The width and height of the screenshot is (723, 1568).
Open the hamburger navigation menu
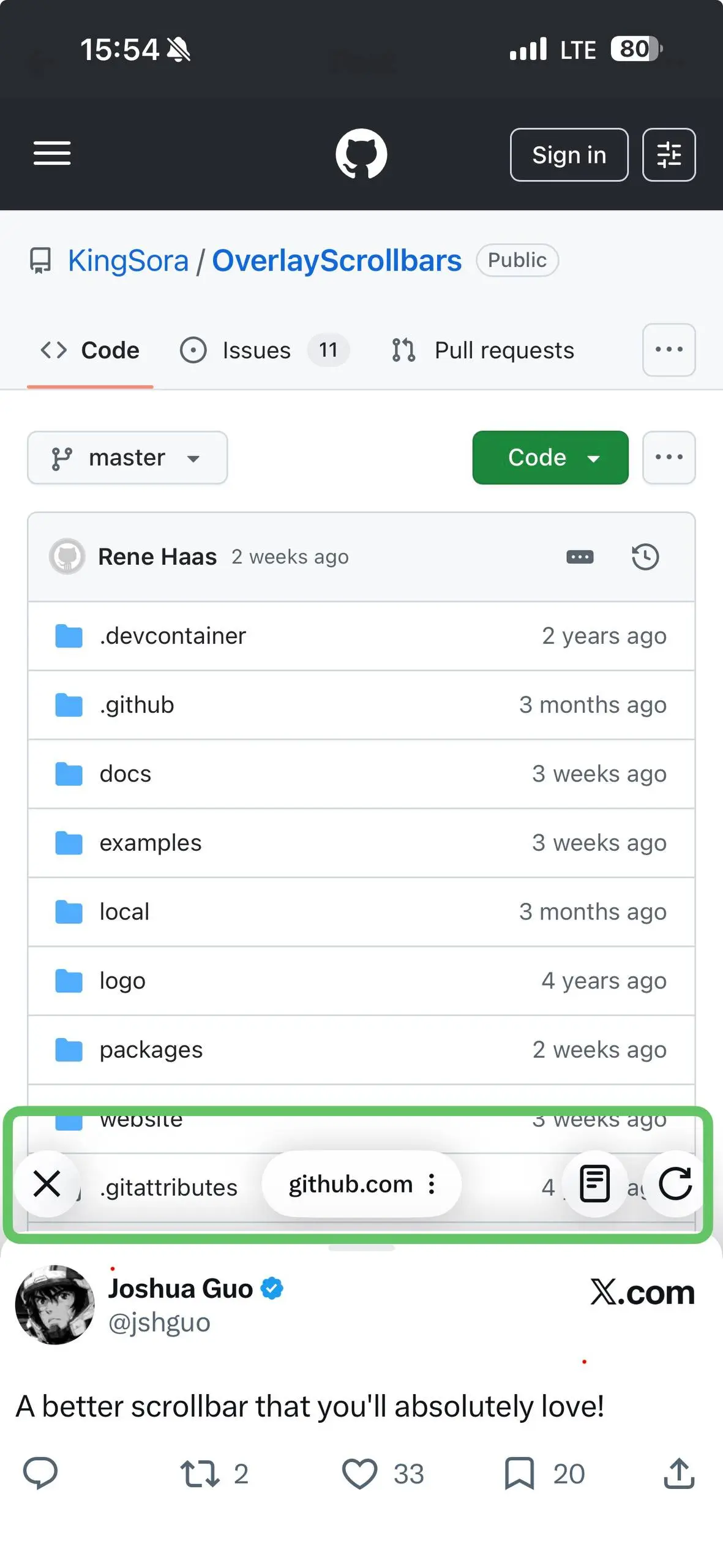[52, 153]
